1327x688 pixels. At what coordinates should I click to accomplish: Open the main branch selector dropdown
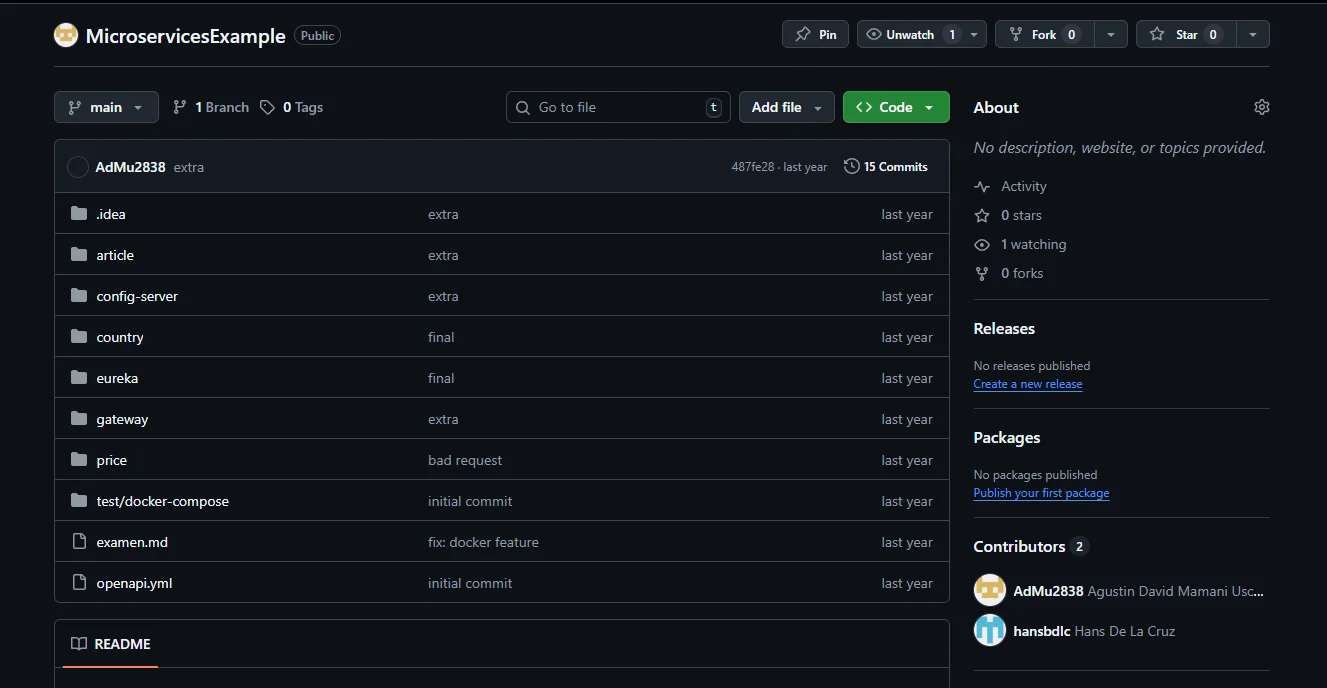106,107
